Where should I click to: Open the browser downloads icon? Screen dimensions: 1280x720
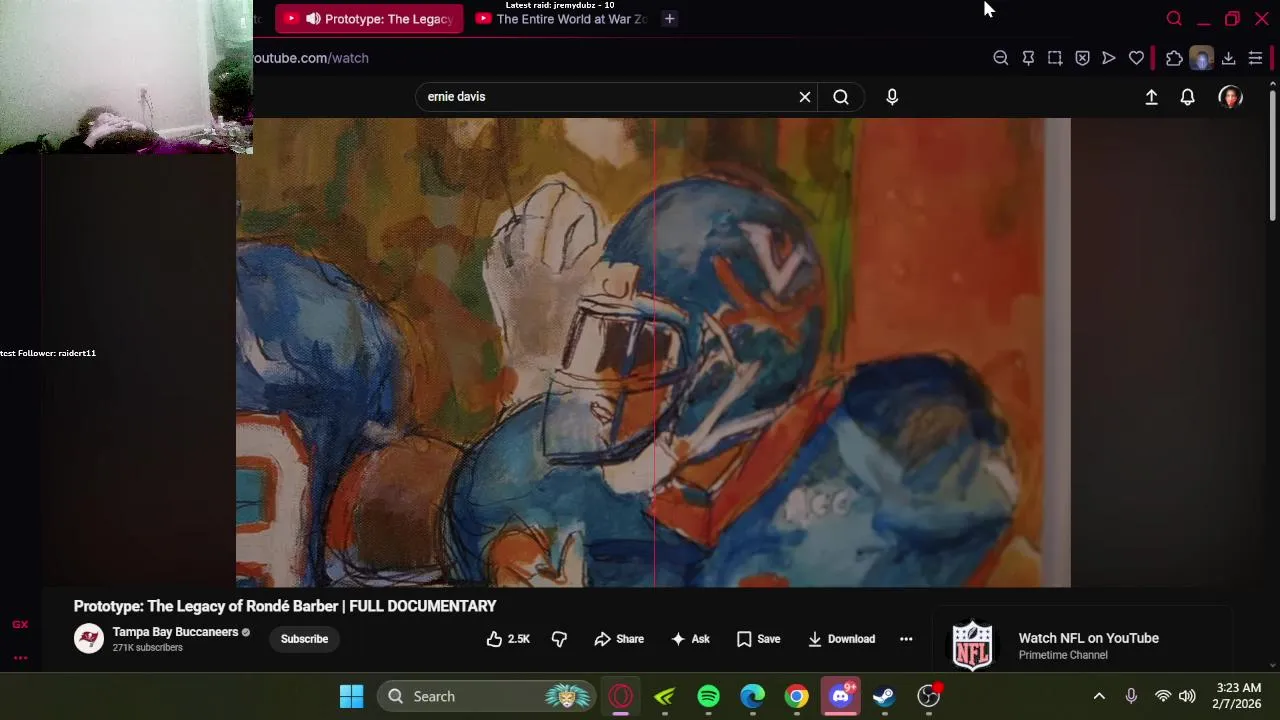click(1228, 58)
